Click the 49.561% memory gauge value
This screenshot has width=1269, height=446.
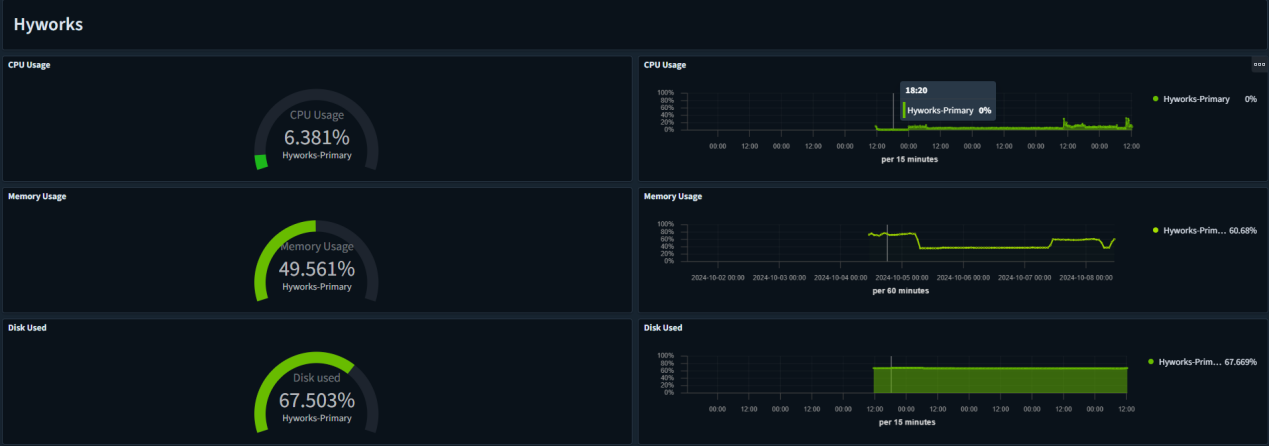pos(316,268)
